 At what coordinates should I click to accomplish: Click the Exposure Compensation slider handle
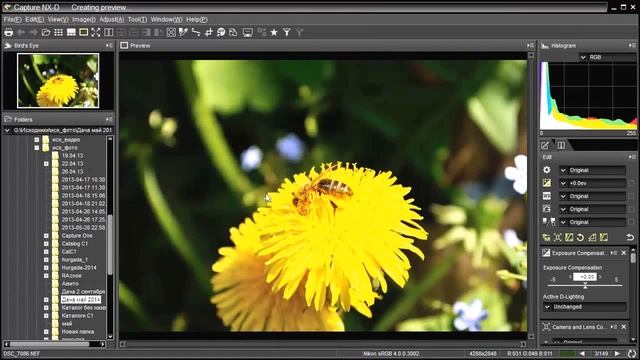pos(585,285)
